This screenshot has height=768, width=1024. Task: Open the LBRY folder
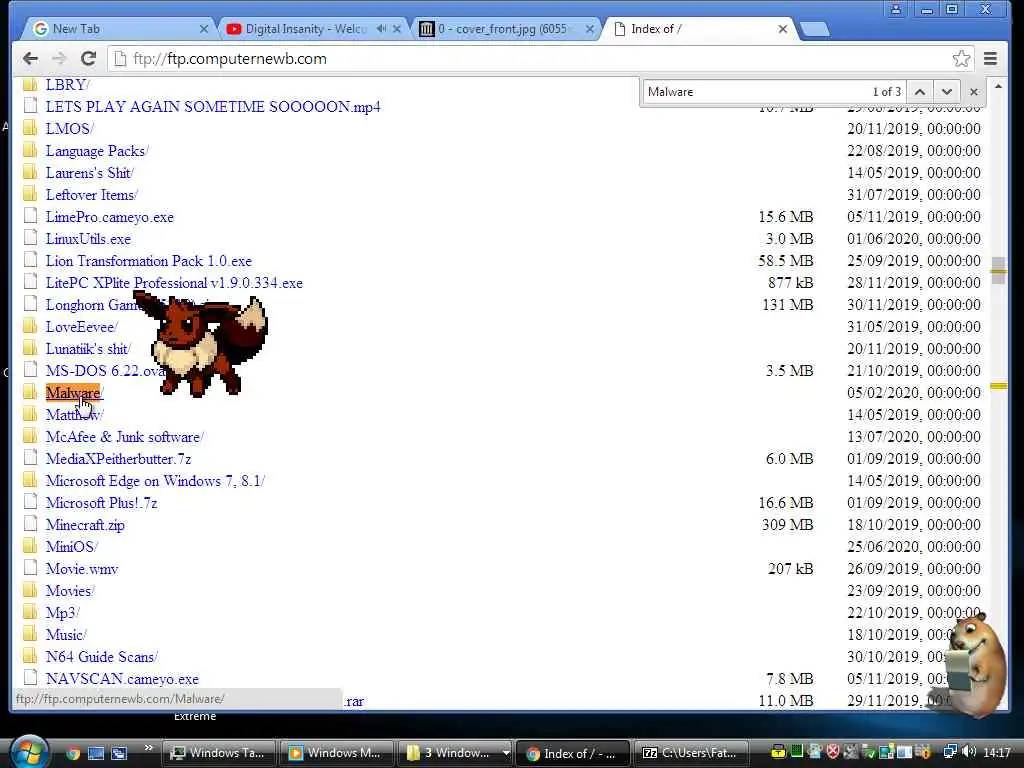[67, 85]
